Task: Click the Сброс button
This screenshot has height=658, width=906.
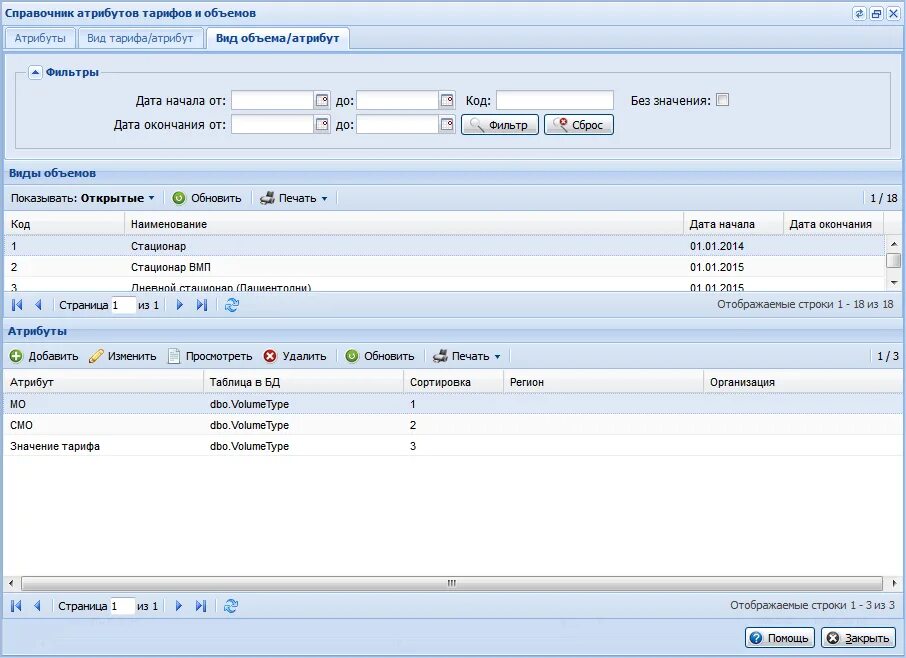Action: coord(578,125)
